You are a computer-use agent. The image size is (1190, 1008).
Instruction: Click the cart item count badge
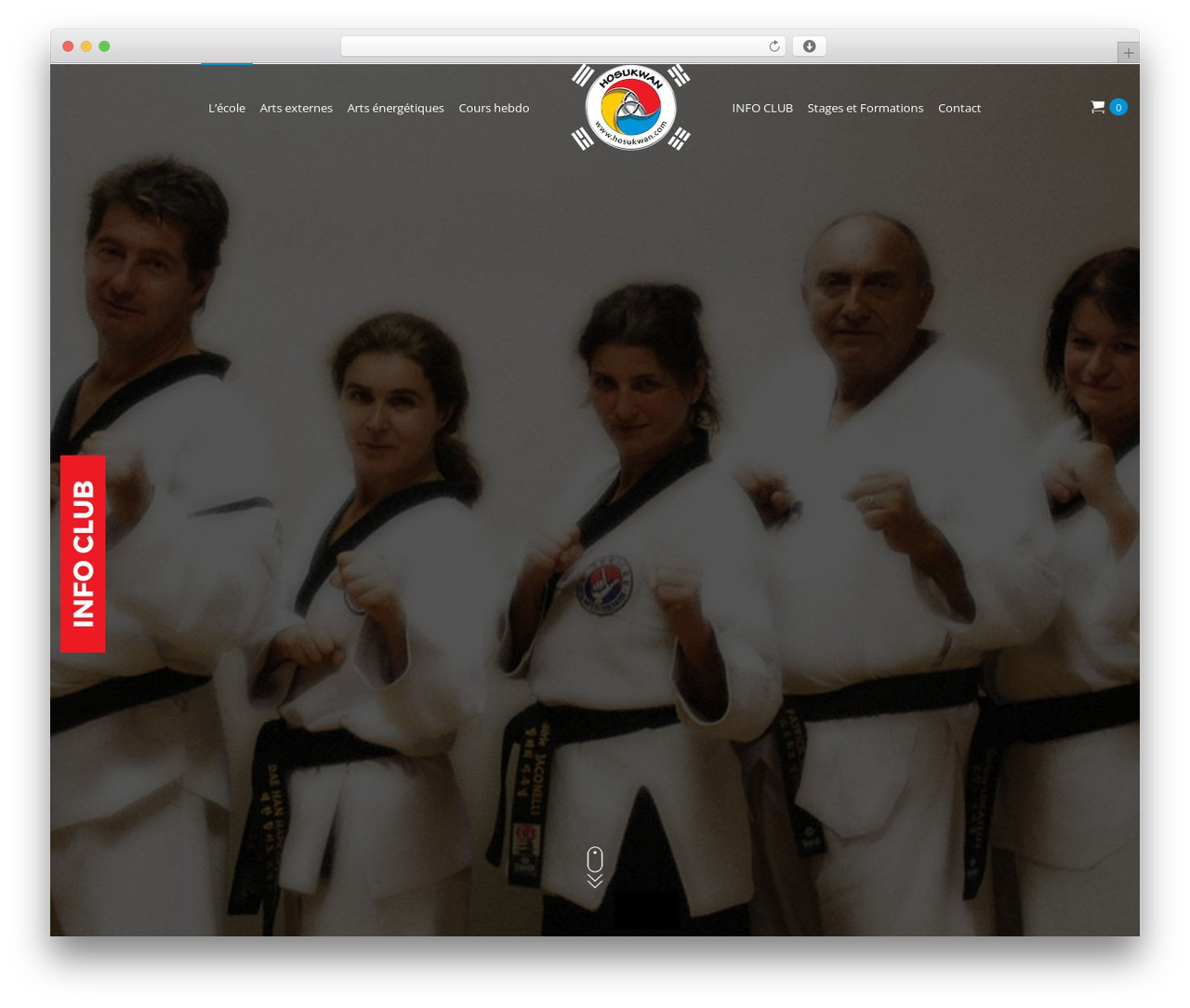tap(1118, 108)
